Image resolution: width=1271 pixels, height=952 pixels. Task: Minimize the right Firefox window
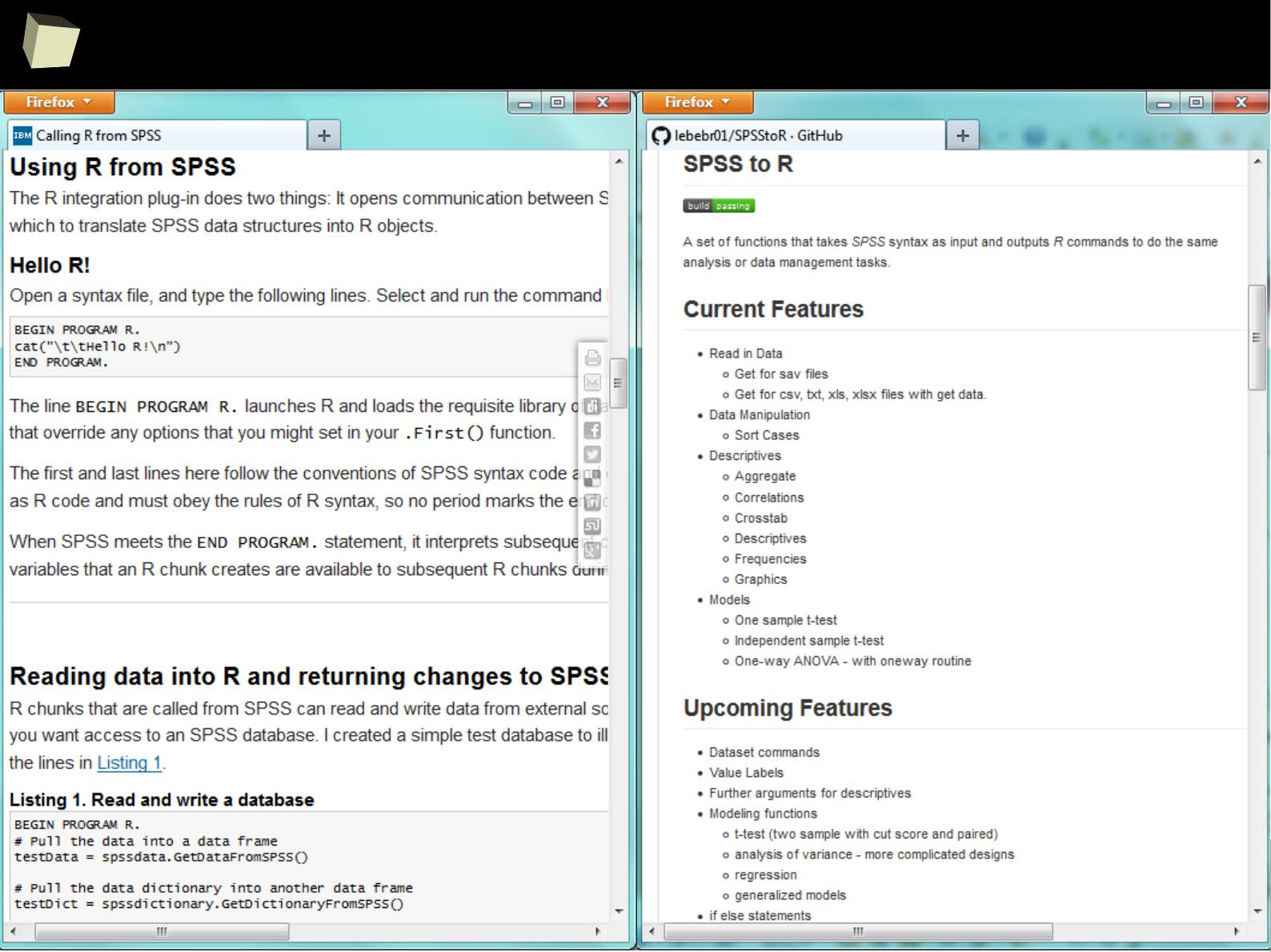pos(1164,102)
